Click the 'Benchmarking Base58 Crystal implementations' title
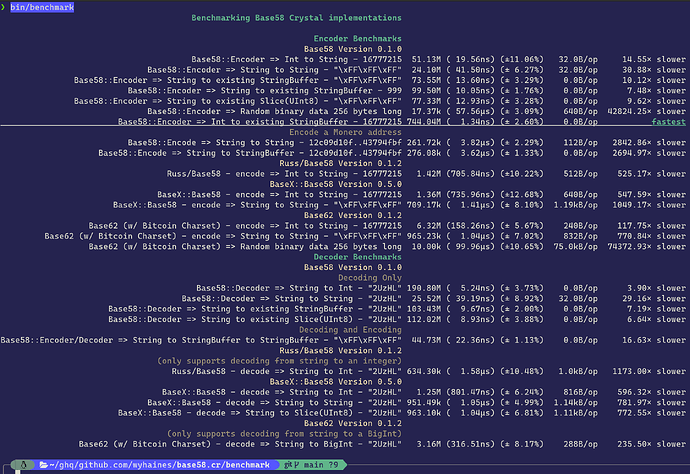This screenshot has height=474, width=690. click(297, 18)
